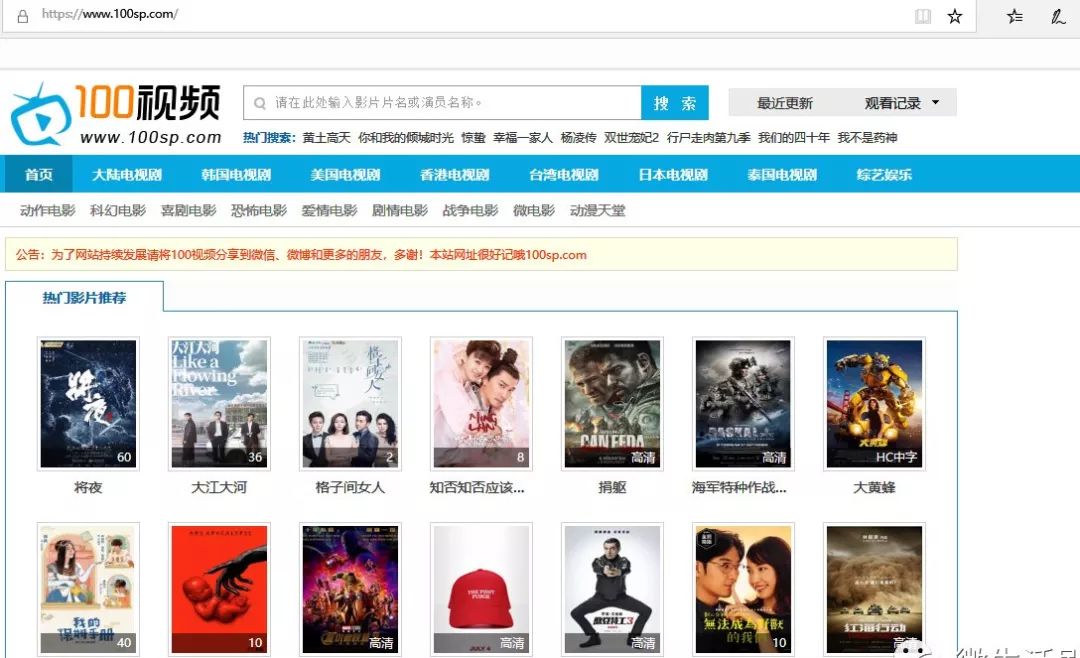1080x658 pixels.
Task: Add page to favorites star icon
Action: 955,17
